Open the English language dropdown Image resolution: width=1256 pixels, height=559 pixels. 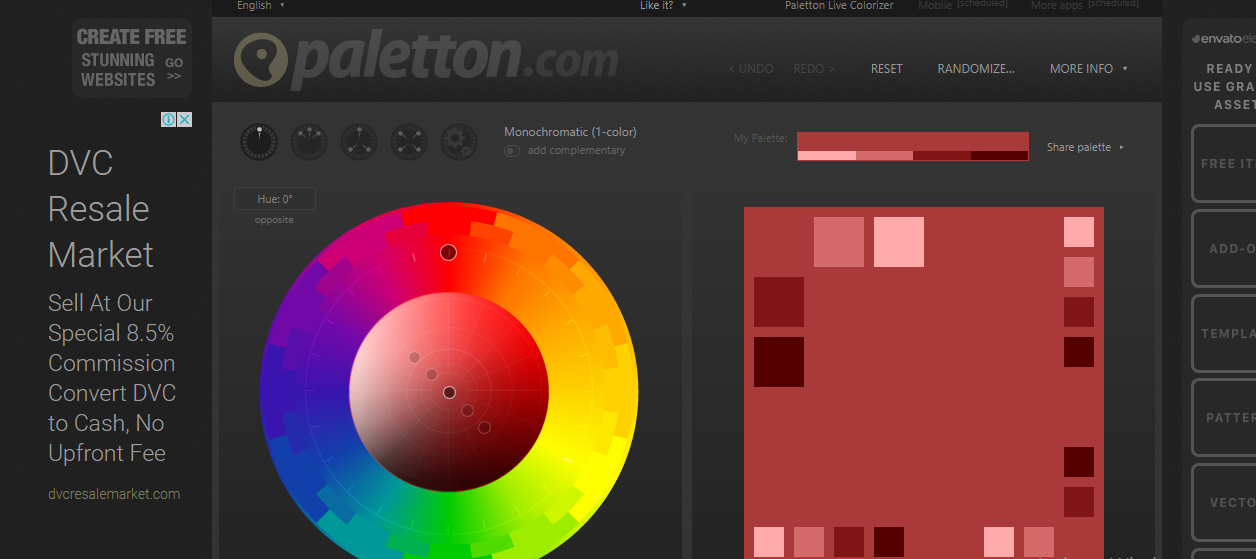click(x=261, y=6)
